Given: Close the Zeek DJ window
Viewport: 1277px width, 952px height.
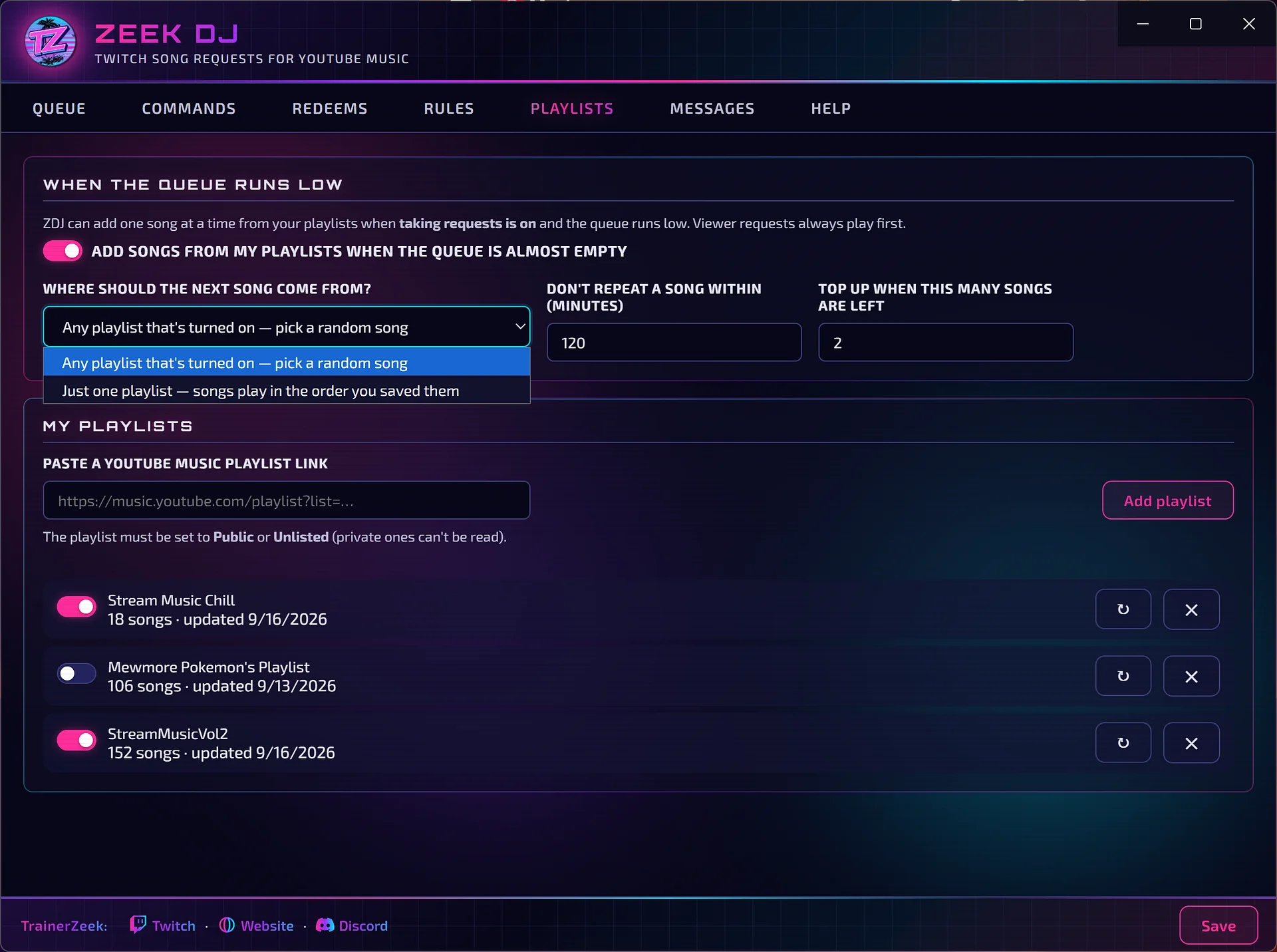Looking at the screenshot, I should tap(1249, 24).
